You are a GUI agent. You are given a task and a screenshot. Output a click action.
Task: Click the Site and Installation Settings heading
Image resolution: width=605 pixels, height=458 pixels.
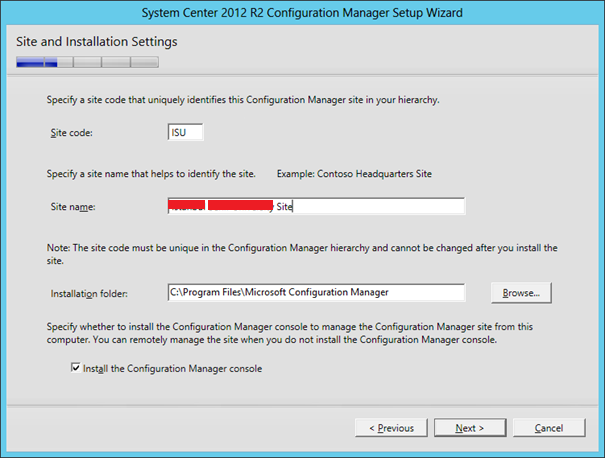coord(96,42)
